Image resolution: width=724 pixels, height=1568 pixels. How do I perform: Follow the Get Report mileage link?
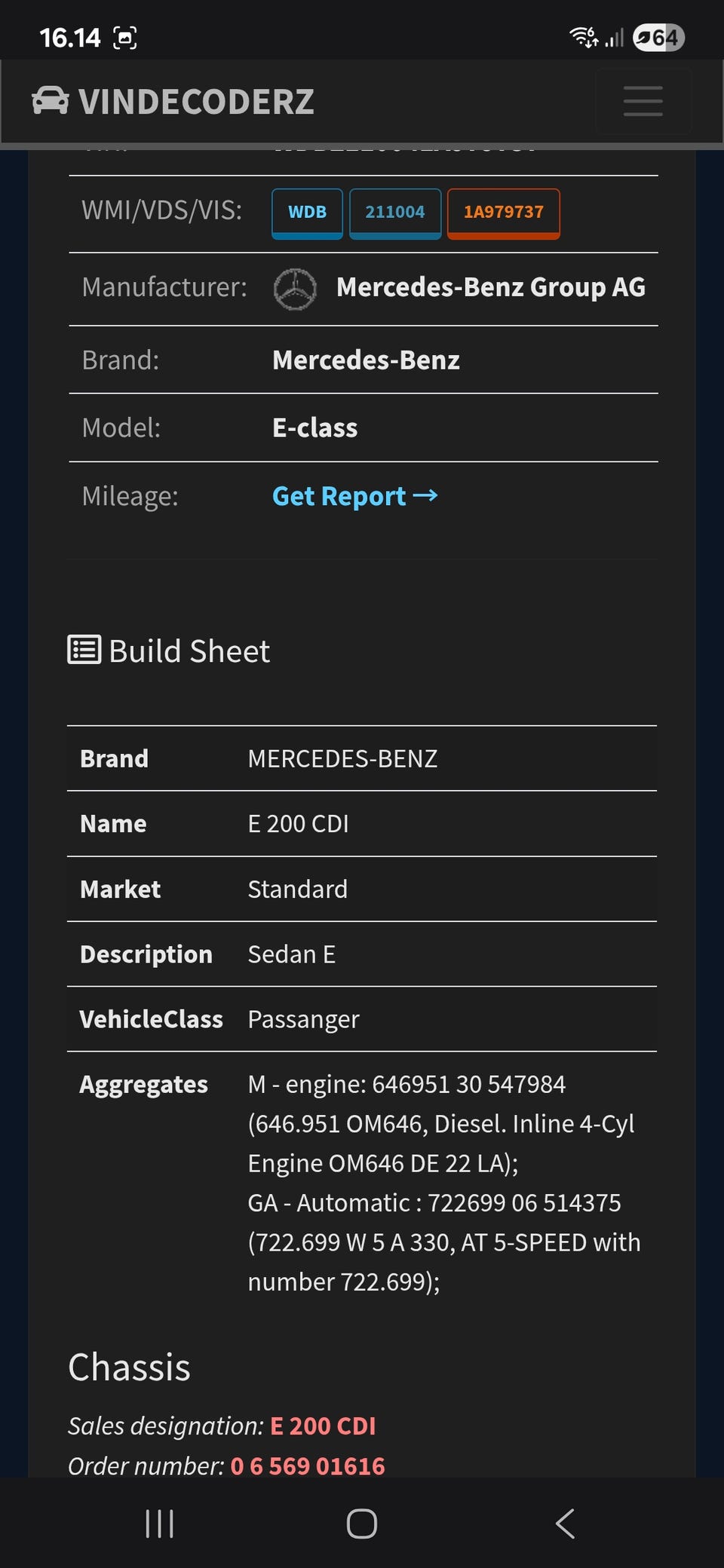click(355, 496)
